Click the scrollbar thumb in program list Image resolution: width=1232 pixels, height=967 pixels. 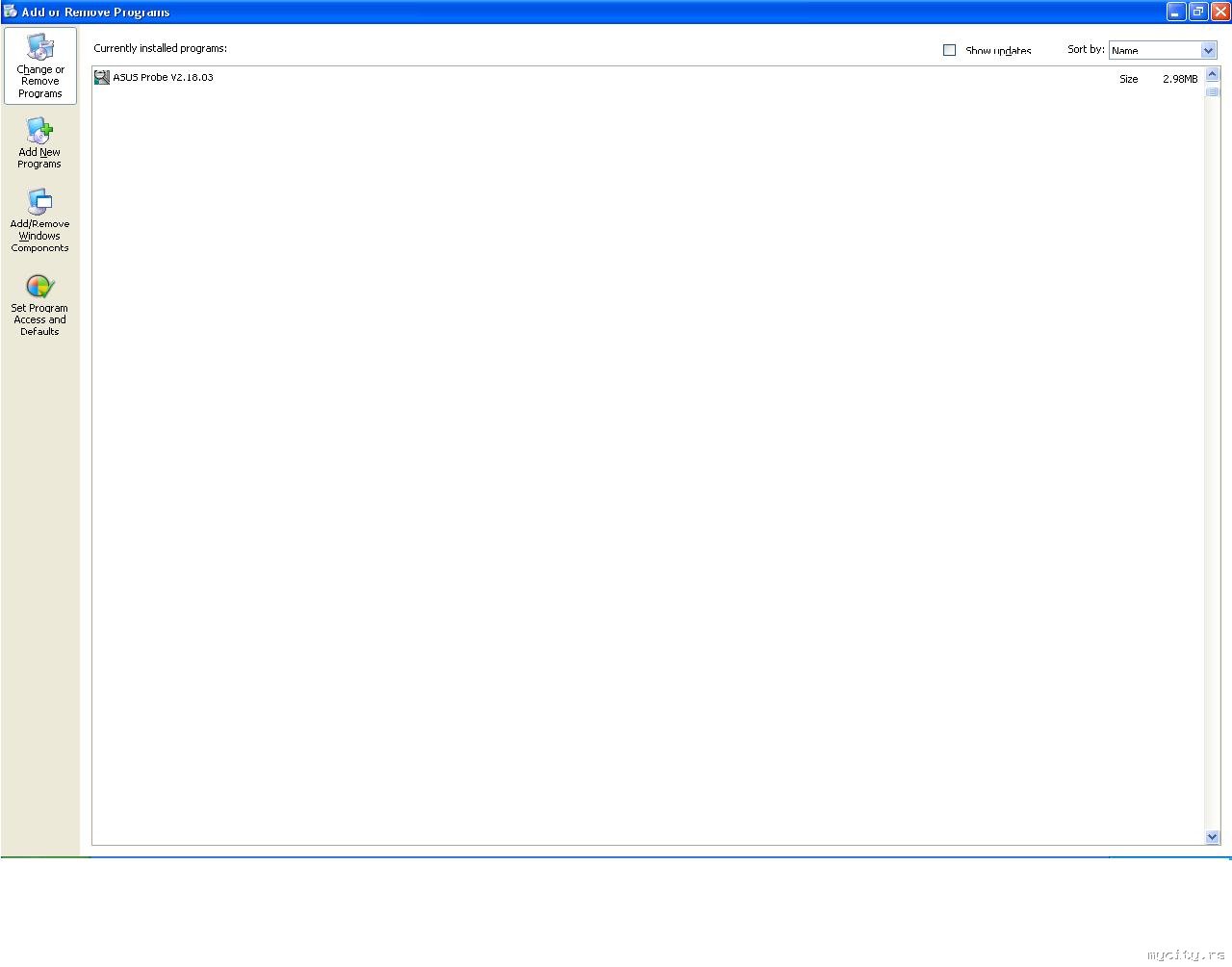click(x=1212, y=91)
